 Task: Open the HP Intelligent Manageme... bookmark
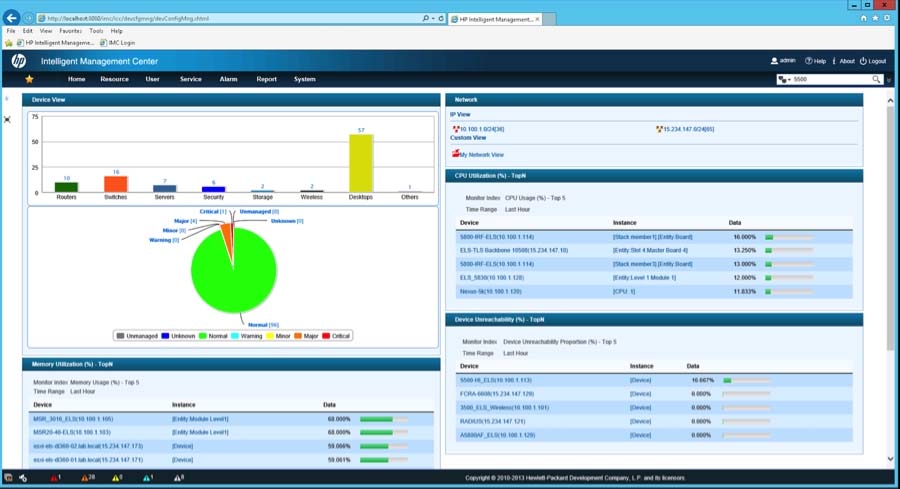pyautogui.click(x=56, y=43)
